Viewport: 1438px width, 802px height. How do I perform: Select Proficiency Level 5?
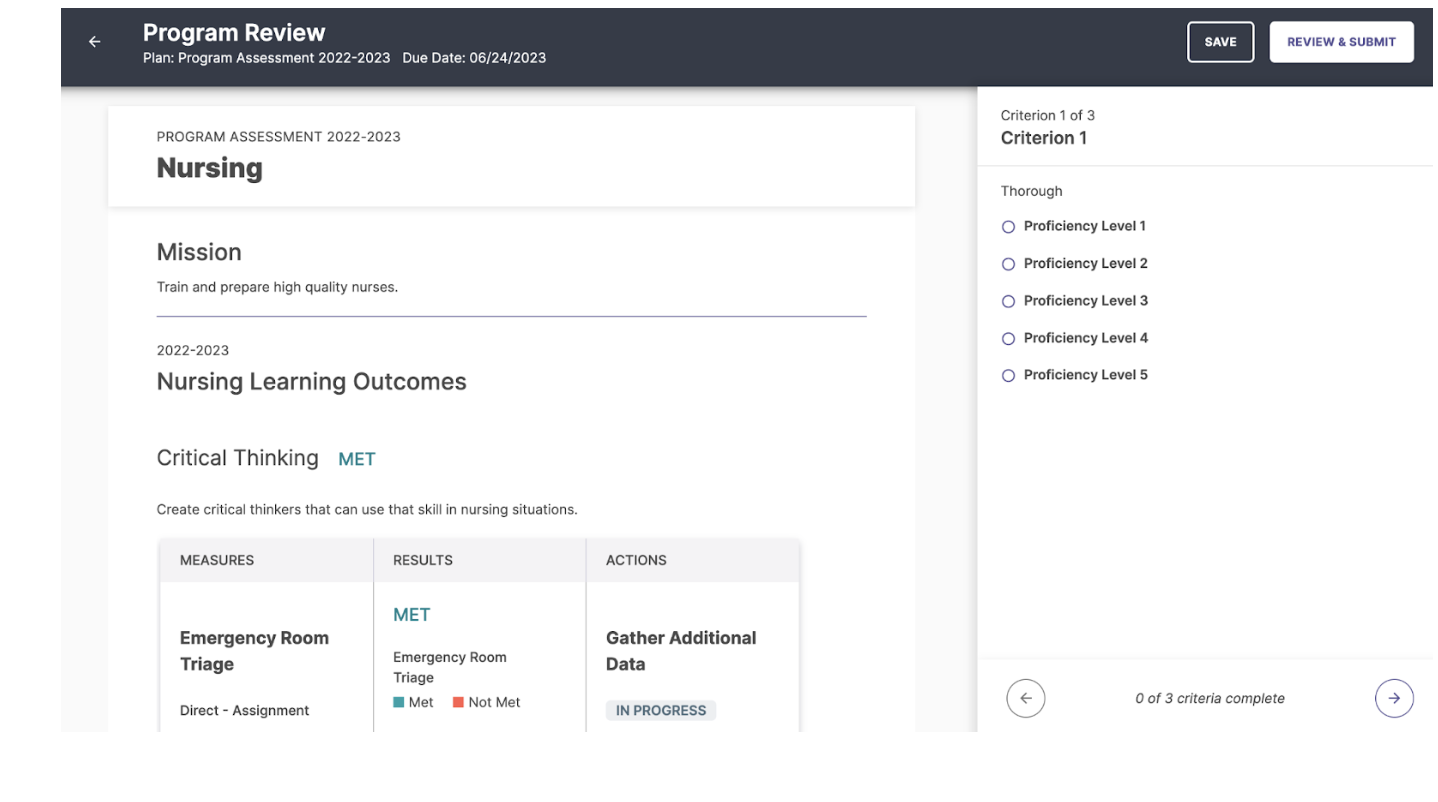tap(1008, 376)
